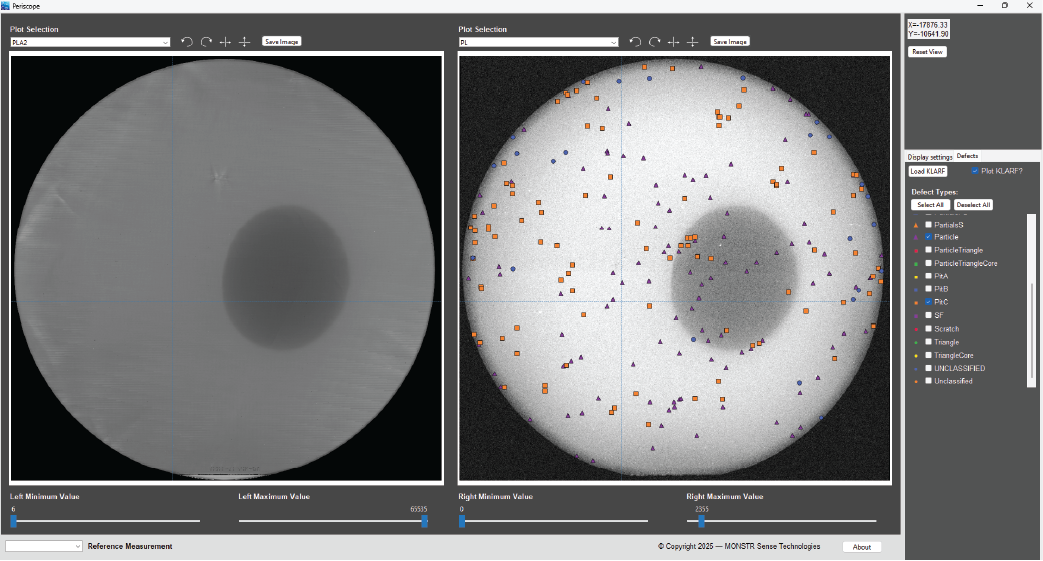The width and height of the screenshot is (1043, 561).
Task: Open the right Plot Selection dropdown PL
Action: tap(538, 43)
